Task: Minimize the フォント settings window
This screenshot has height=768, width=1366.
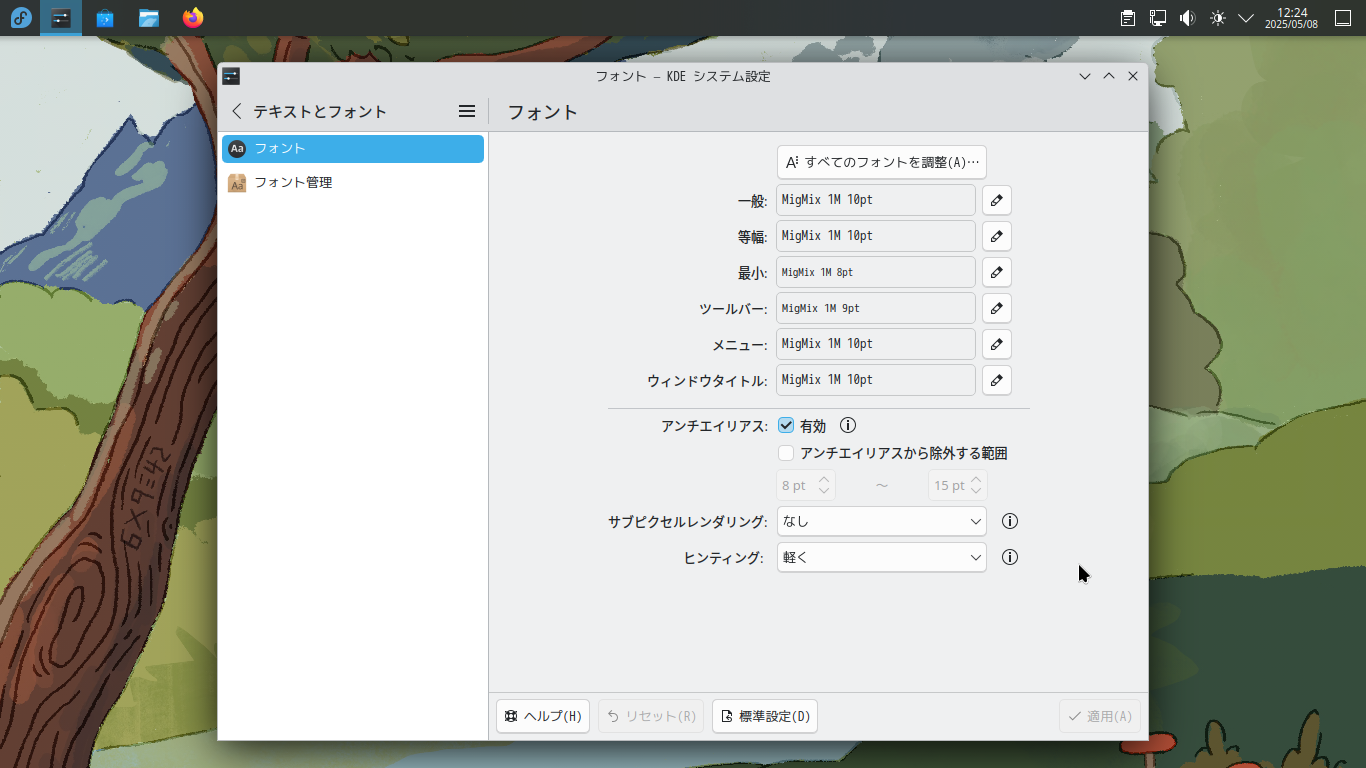Action: click(1085, 76)
